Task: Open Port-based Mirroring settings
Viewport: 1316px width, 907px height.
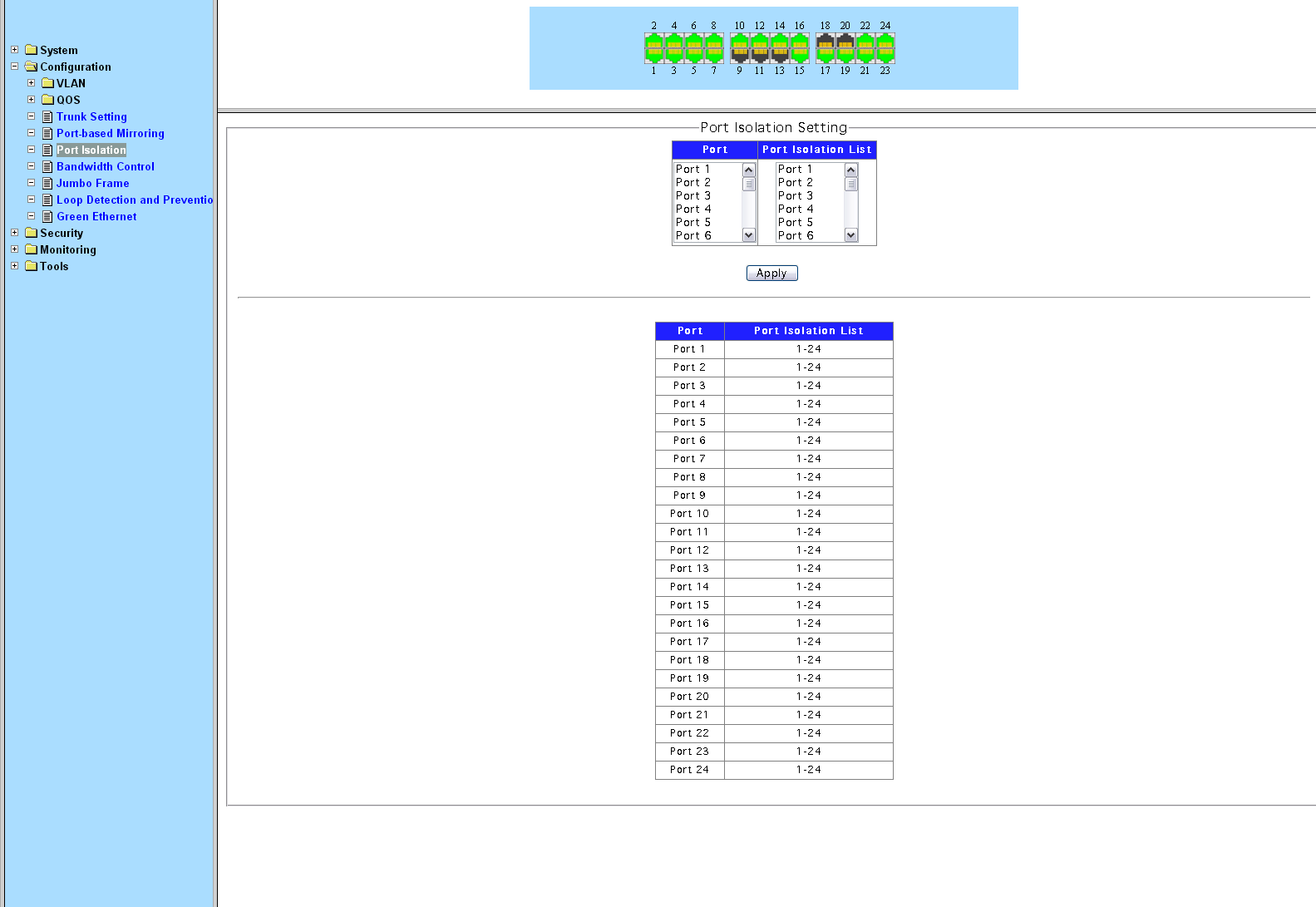Action: click(x=110, y=133)
